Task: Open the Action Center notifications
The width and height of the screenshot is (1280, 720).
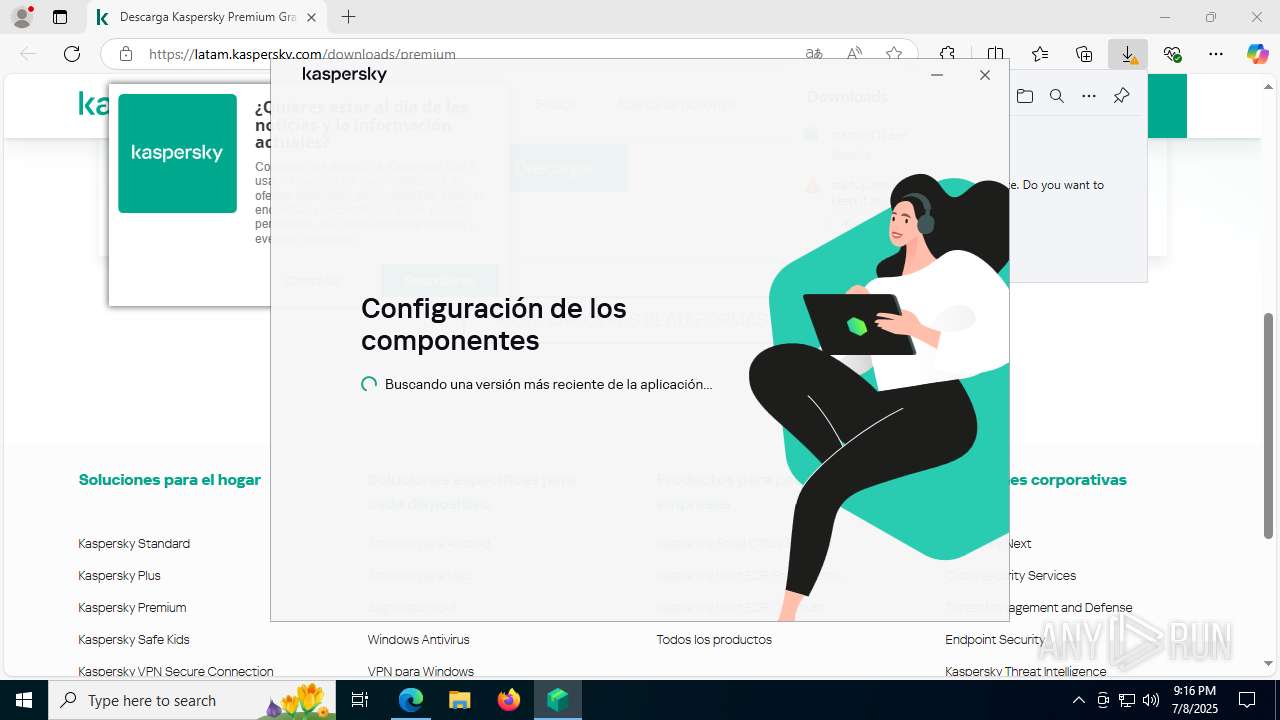Action: (1247, 700)
